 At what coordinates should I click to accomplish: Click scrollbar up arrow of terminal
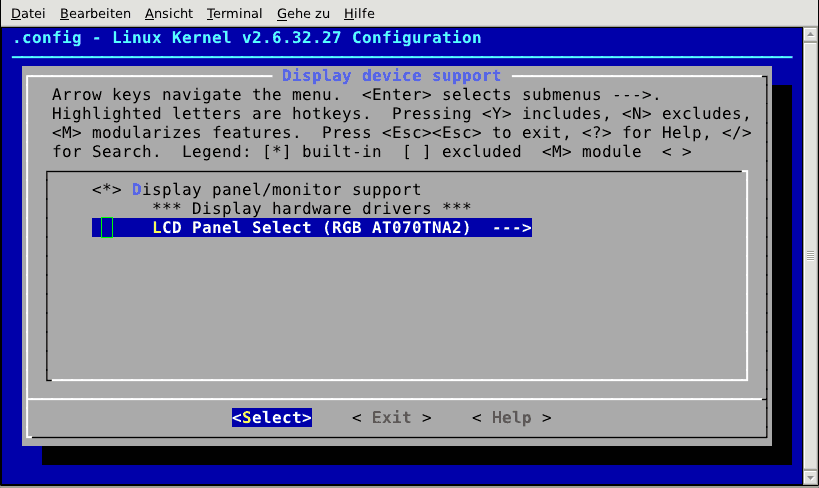click(810, 35)
